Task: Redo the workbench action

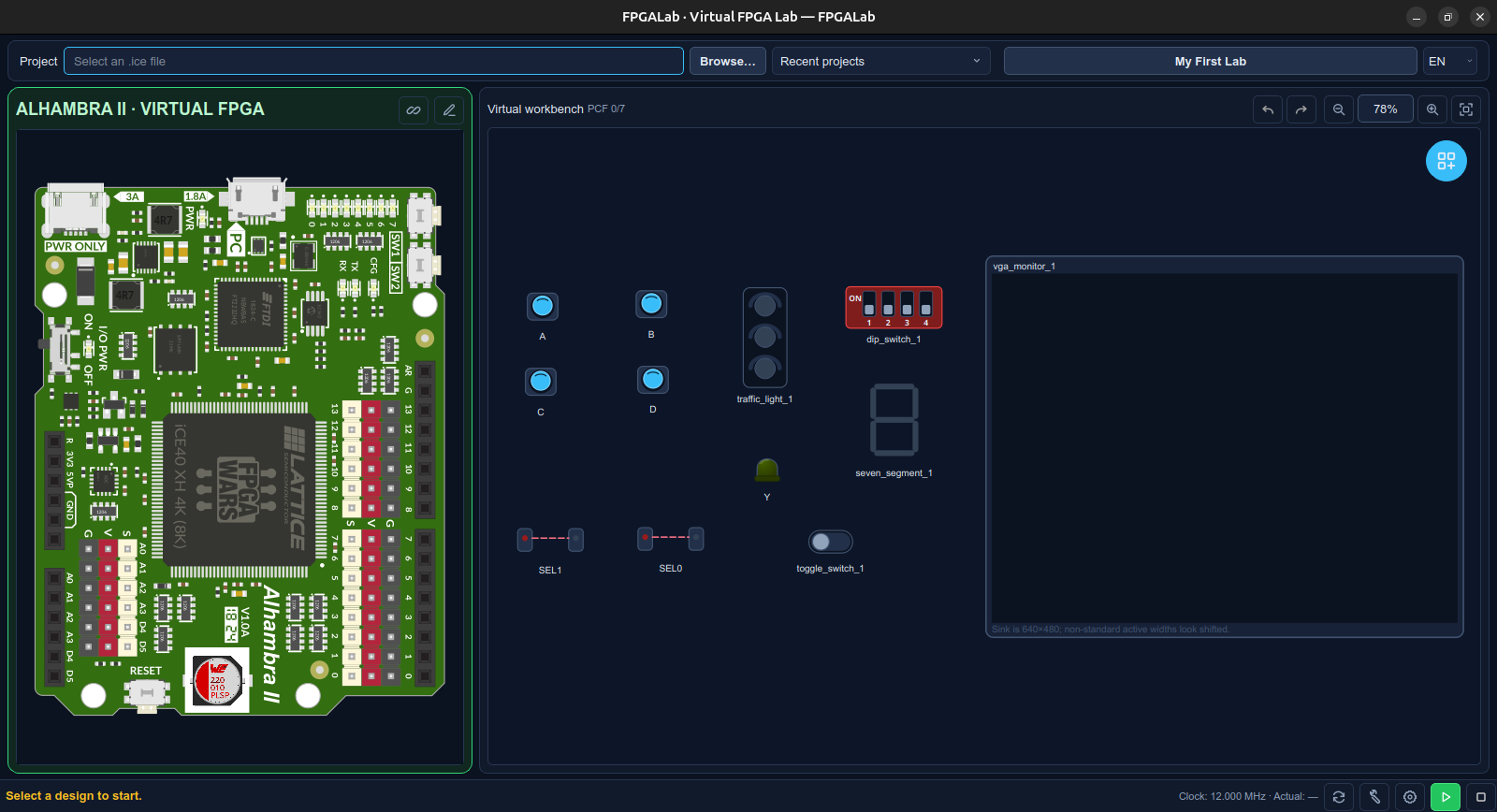Action: (x=1301, y=109)
